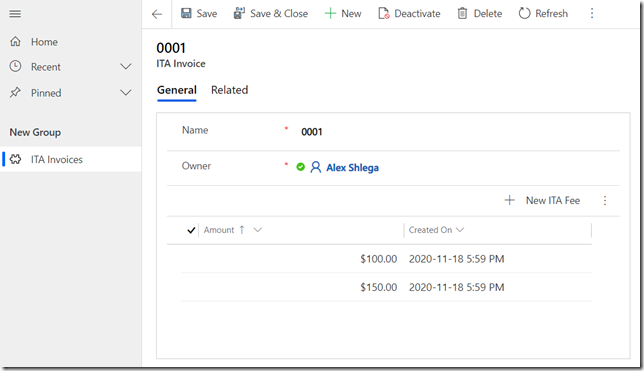Select ITA Invoices in the sidebar
The image size is (644, 371).
pos(71,159)
